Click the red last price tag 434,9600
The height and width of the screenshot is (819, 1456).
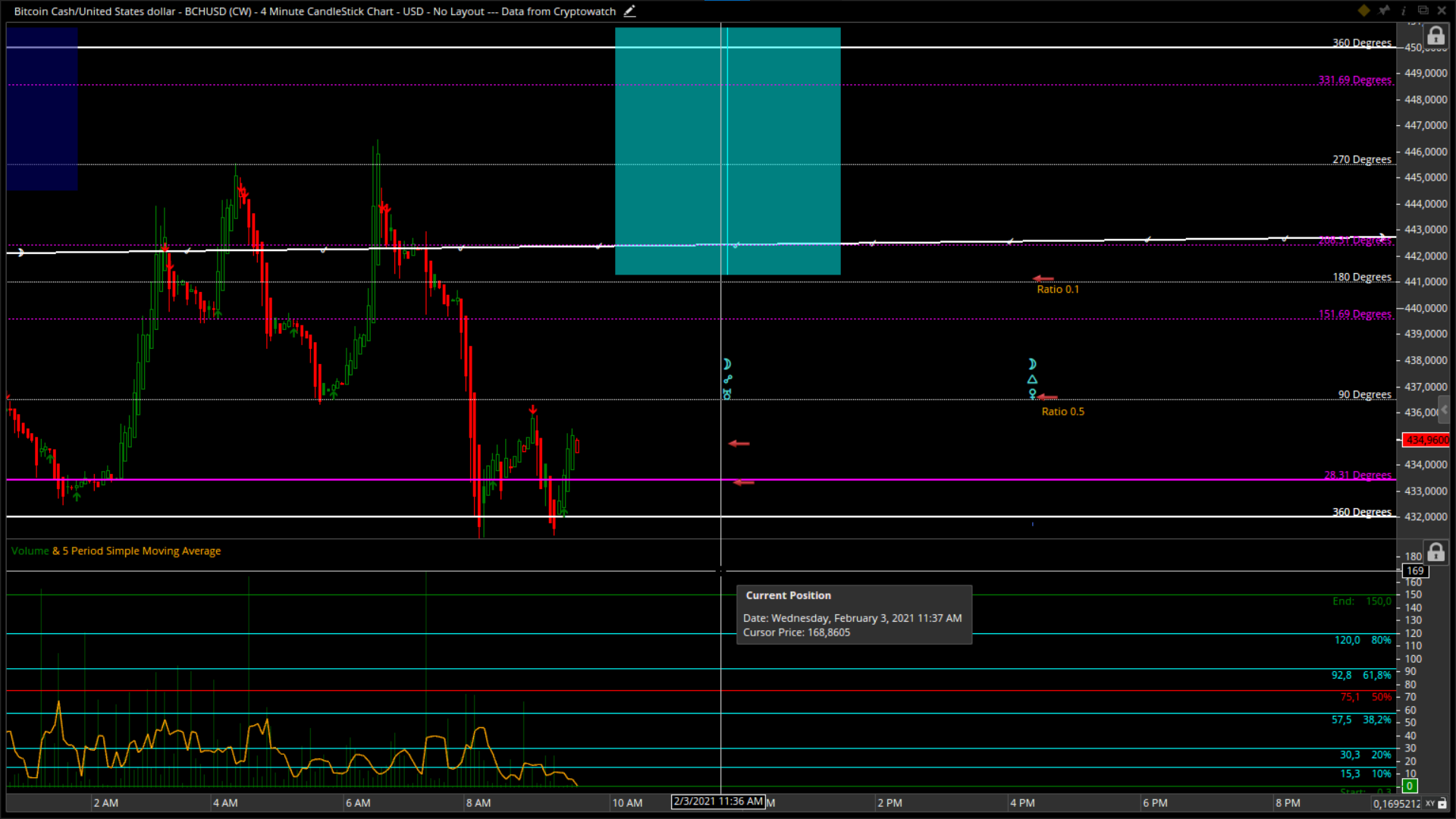[x=1426, y=440]
